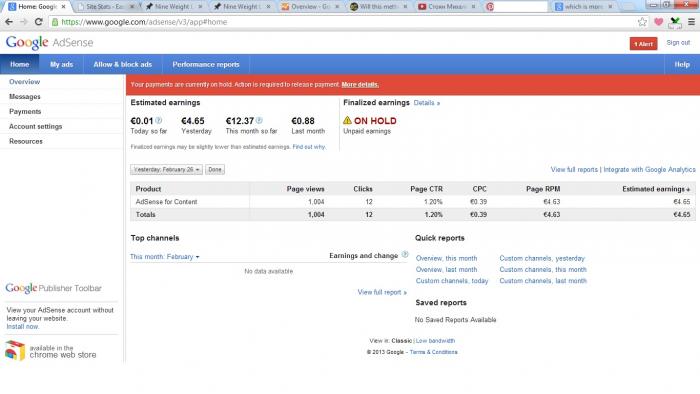Select Resources in the left sidebar
The width and height of the screenshot is (700, 394).
click(26, 141)
